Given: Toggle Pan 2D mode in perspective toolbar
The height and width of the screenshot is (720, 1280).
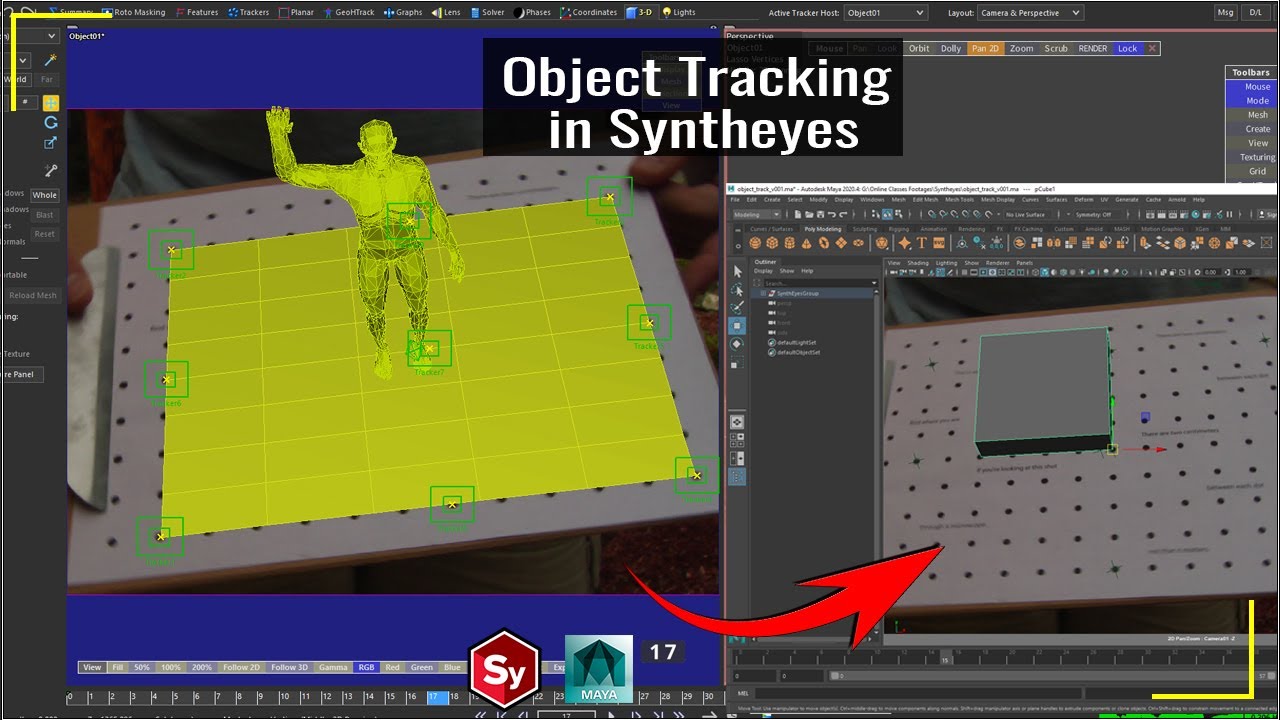Looking at the screenshot, I should (985, 48).
